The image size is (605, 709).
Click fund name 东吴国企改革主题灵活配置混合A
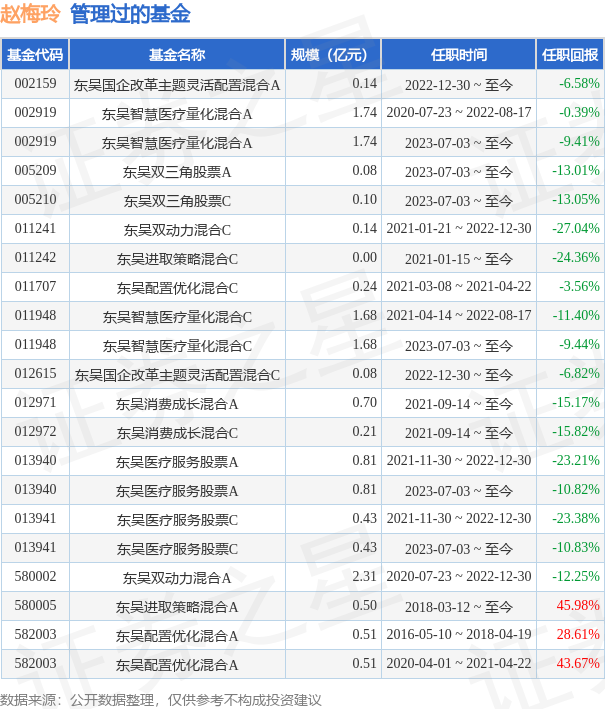click(x=177, y=85)
